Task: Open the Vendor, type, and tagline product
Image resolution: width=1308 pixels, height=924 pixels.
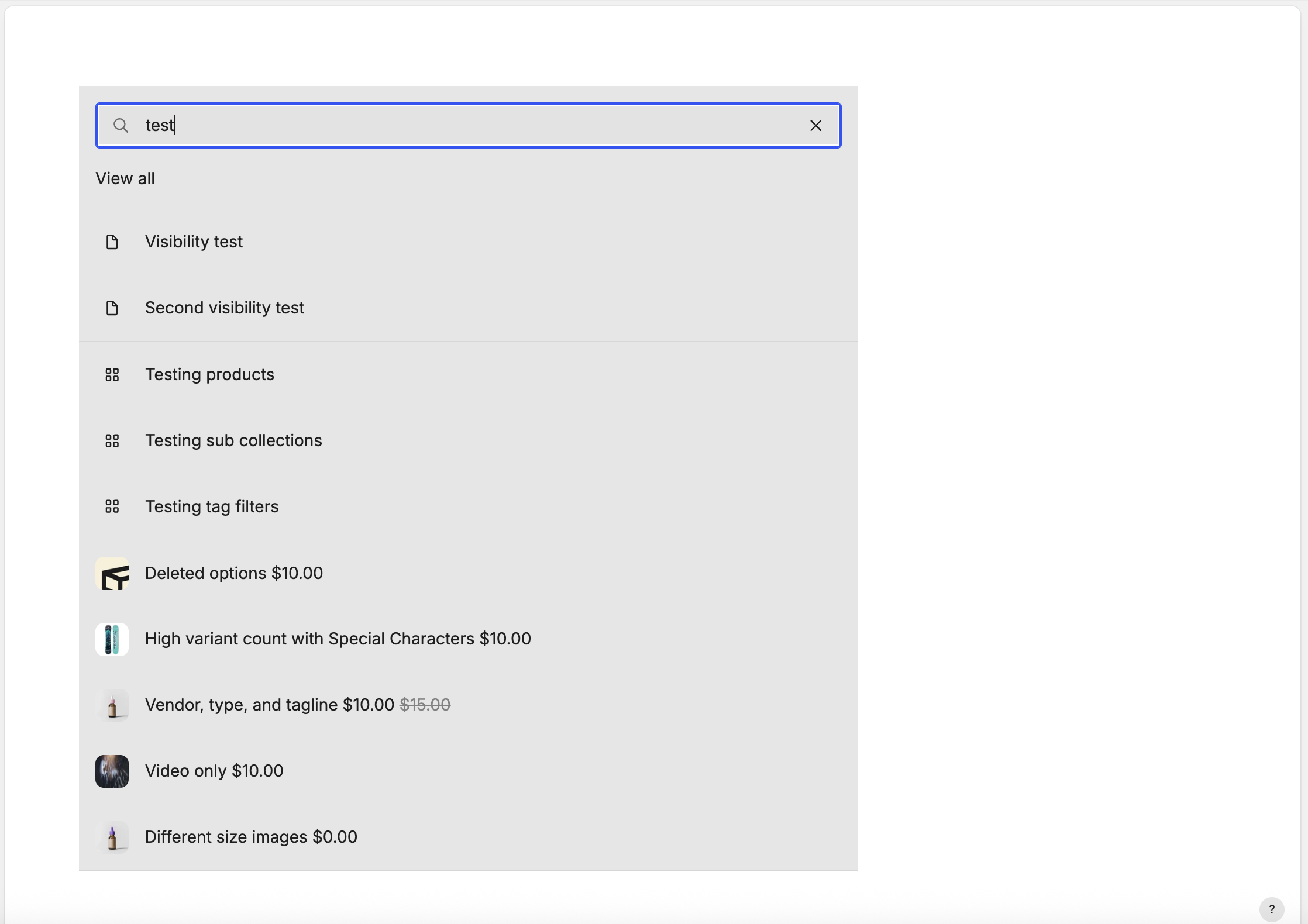Action: [x=468, y=705]
